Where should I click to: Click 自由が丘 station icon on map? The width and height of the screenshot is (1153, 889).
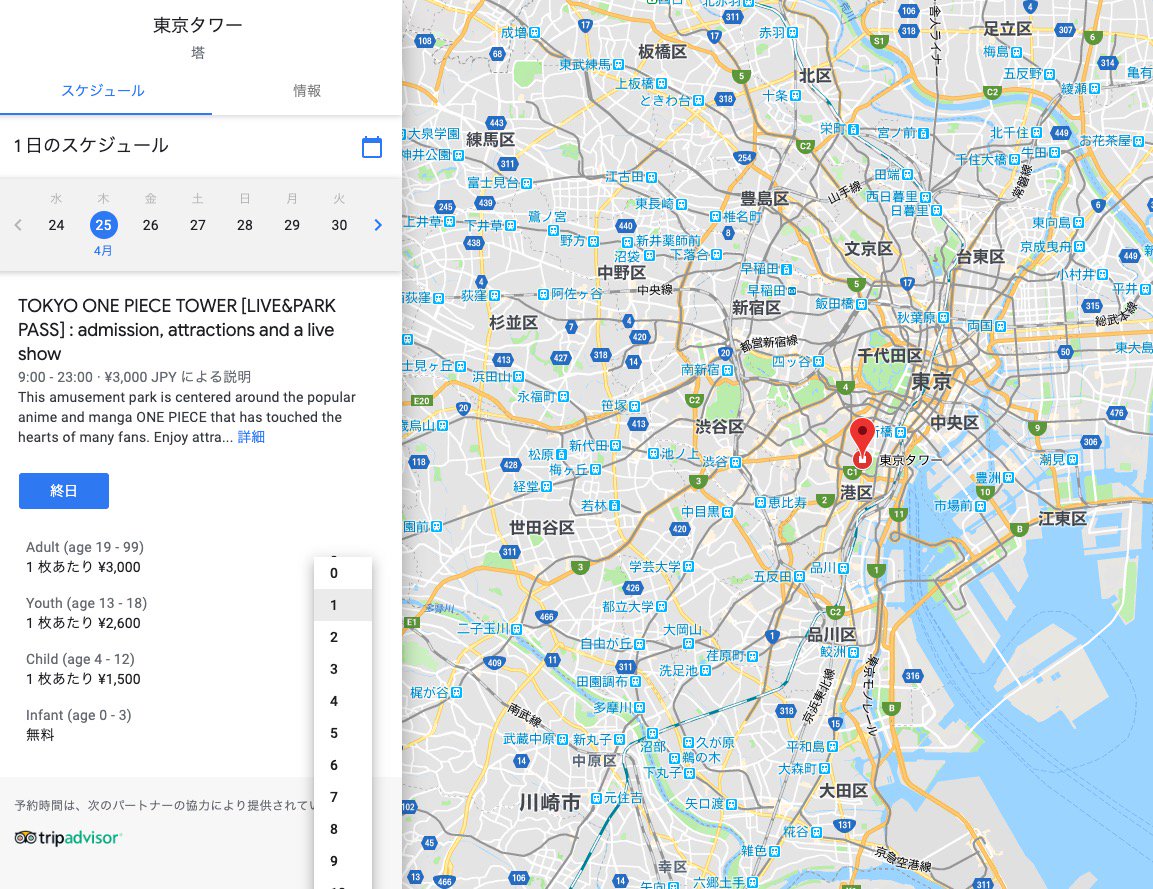pyautogui.click(x=639, y=644)
